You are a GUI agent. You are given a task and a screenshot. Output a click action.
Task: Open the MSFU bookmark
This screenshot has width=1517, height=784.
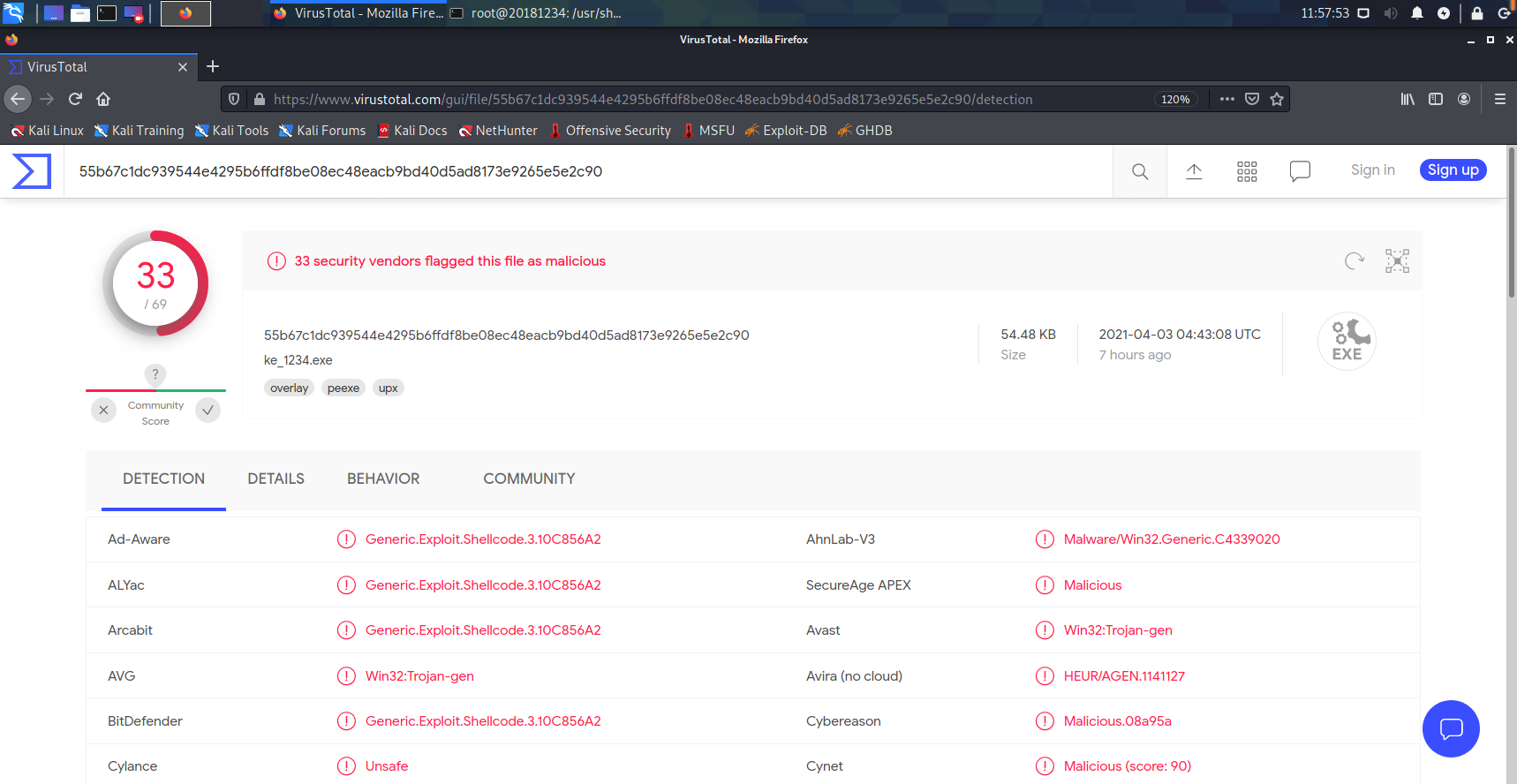[x=709, y=131]
